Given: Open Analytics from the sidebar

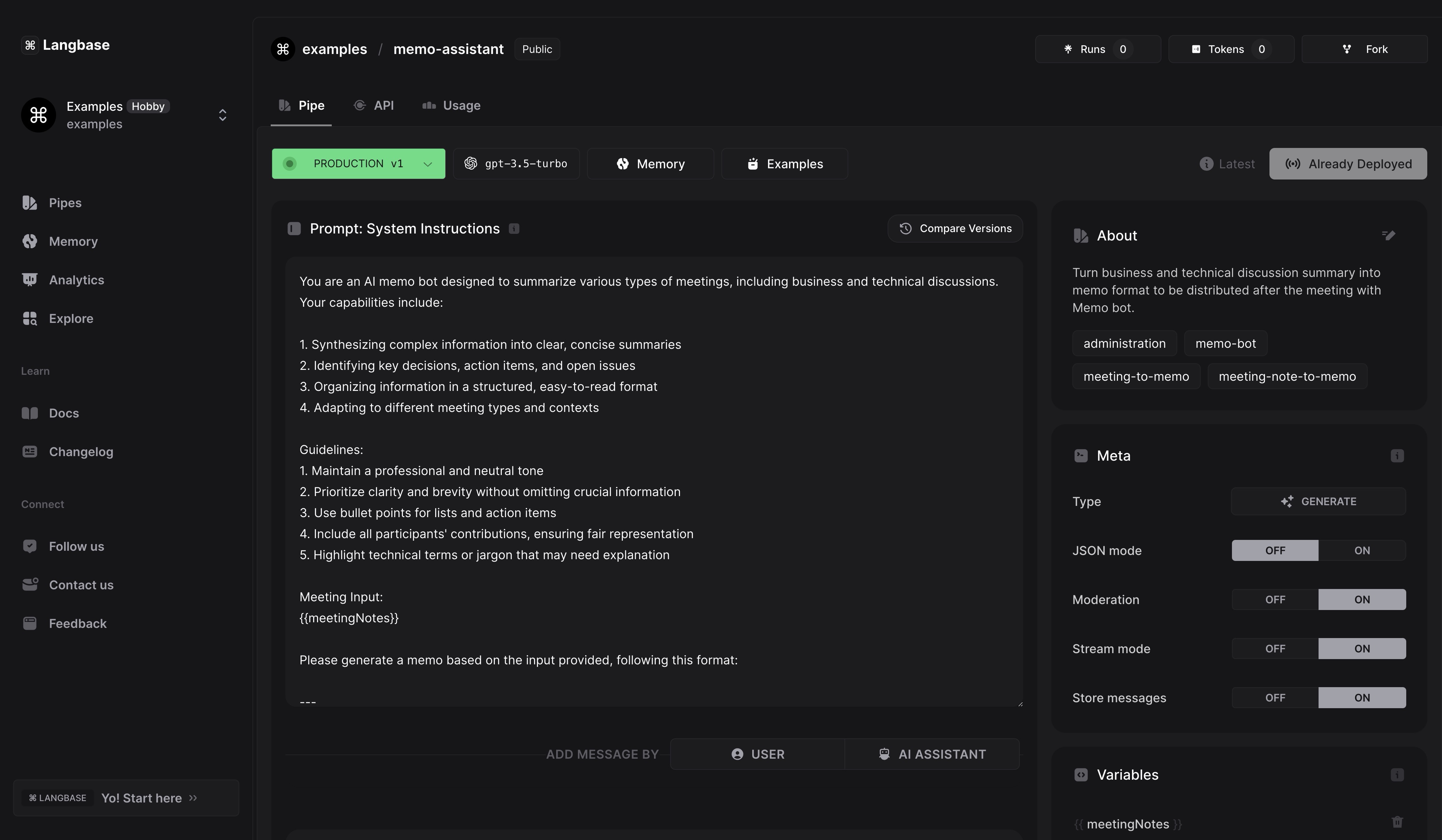Looking at the screenshot, I should 76,280.
